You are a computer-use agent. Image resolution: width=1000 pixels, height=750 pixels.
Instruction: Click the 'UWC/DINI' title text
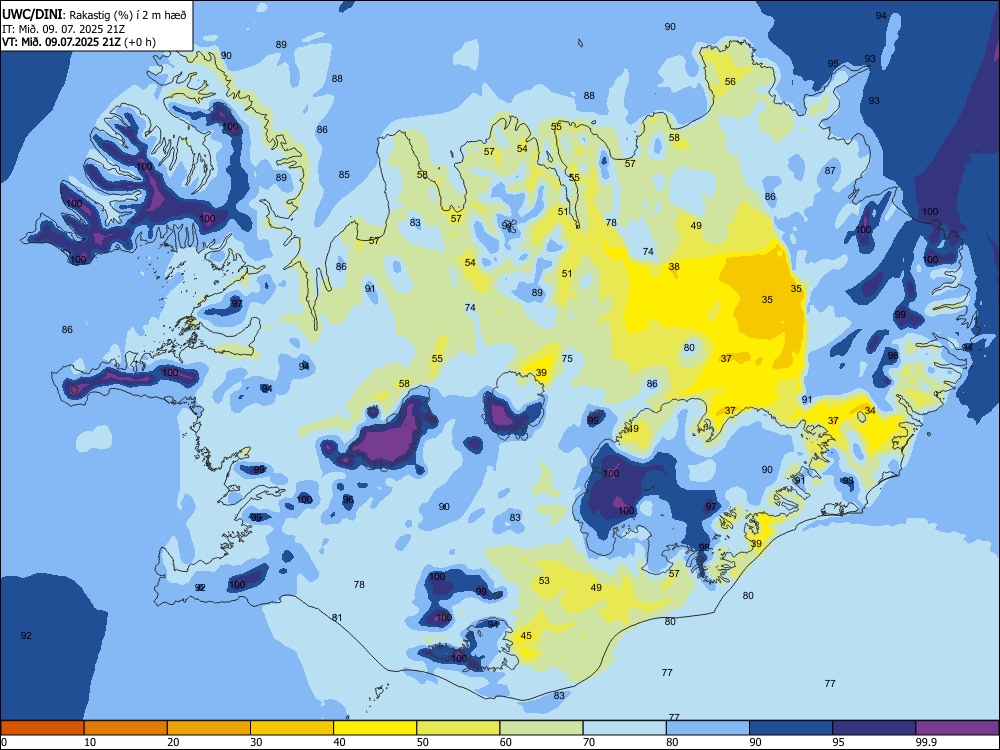click(x=33, y=14)
